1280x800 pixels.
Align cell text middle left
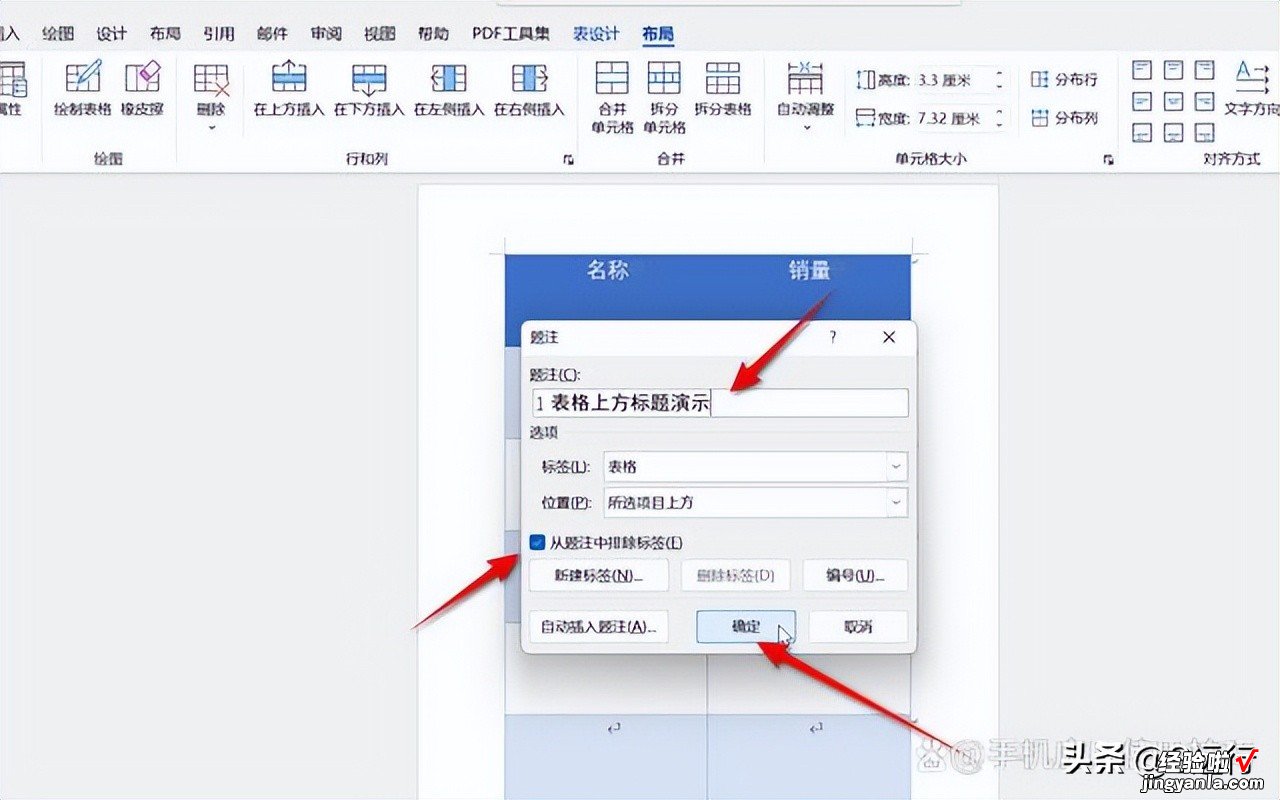coord(1142,101)
